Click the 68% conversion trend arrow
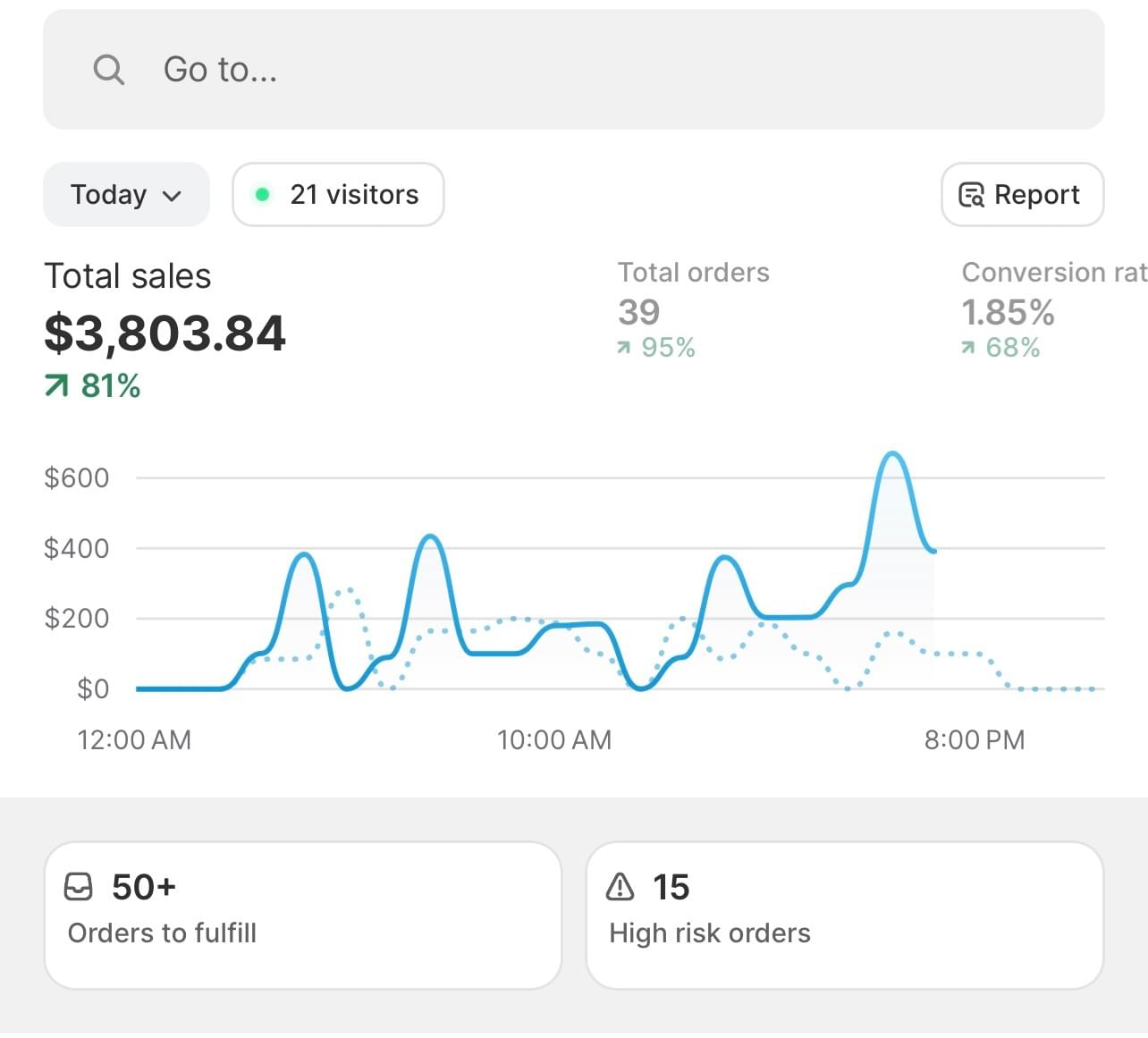The image size is (1148, 1038). (x=968, y=348)
